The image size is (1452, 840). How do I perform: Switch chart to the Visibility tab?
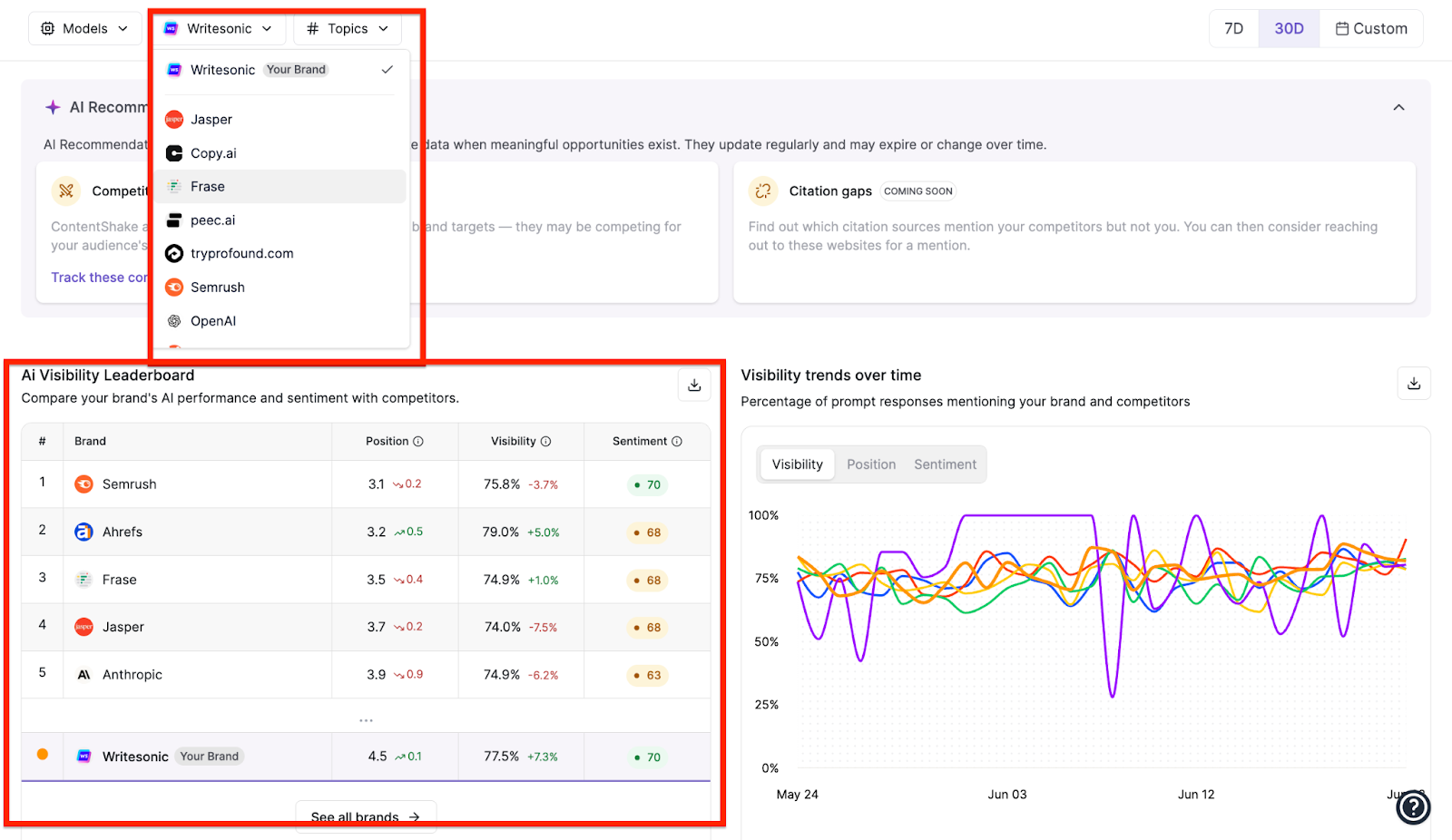tap(797, 464)
